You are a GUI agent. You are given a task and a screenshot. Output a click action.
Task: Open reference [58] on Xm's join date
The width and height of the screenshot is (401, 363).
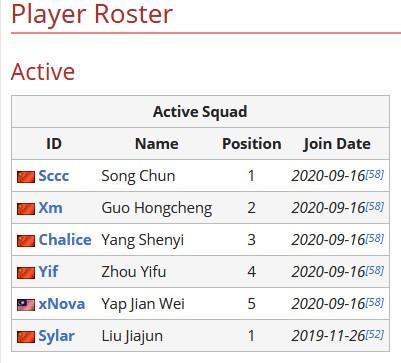tap(375, 206)
